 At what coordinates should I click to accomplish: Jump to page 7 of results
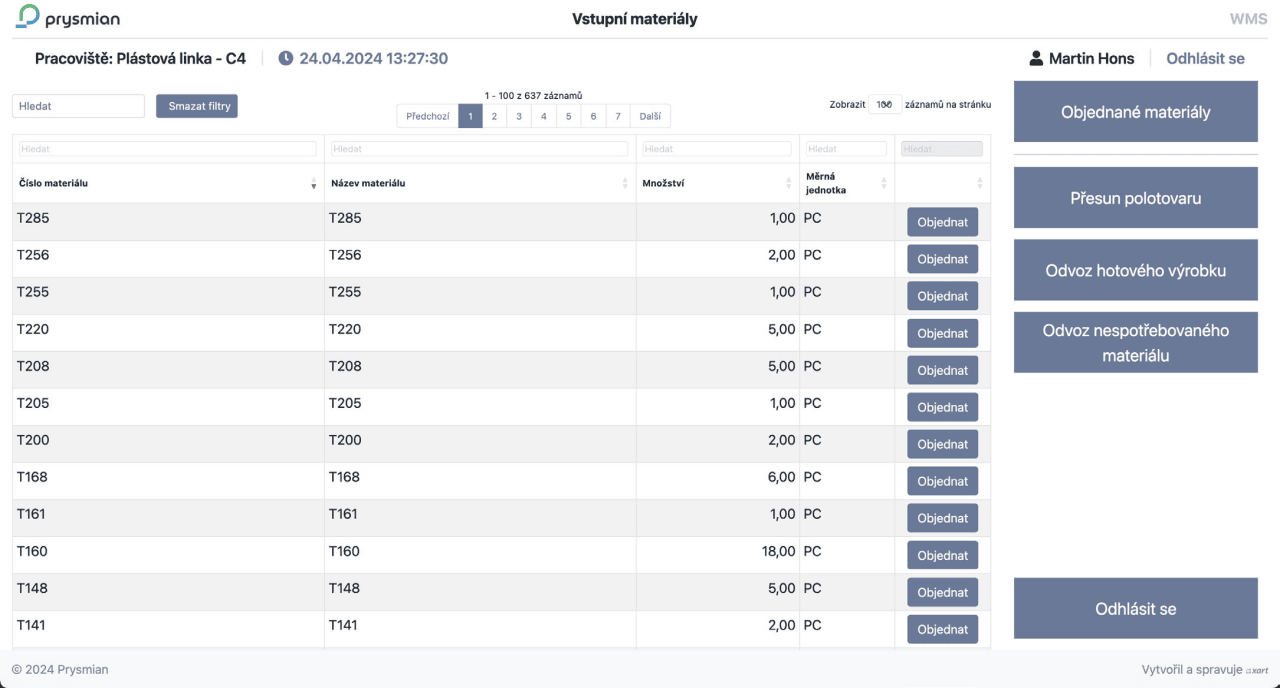coord(618,116)
